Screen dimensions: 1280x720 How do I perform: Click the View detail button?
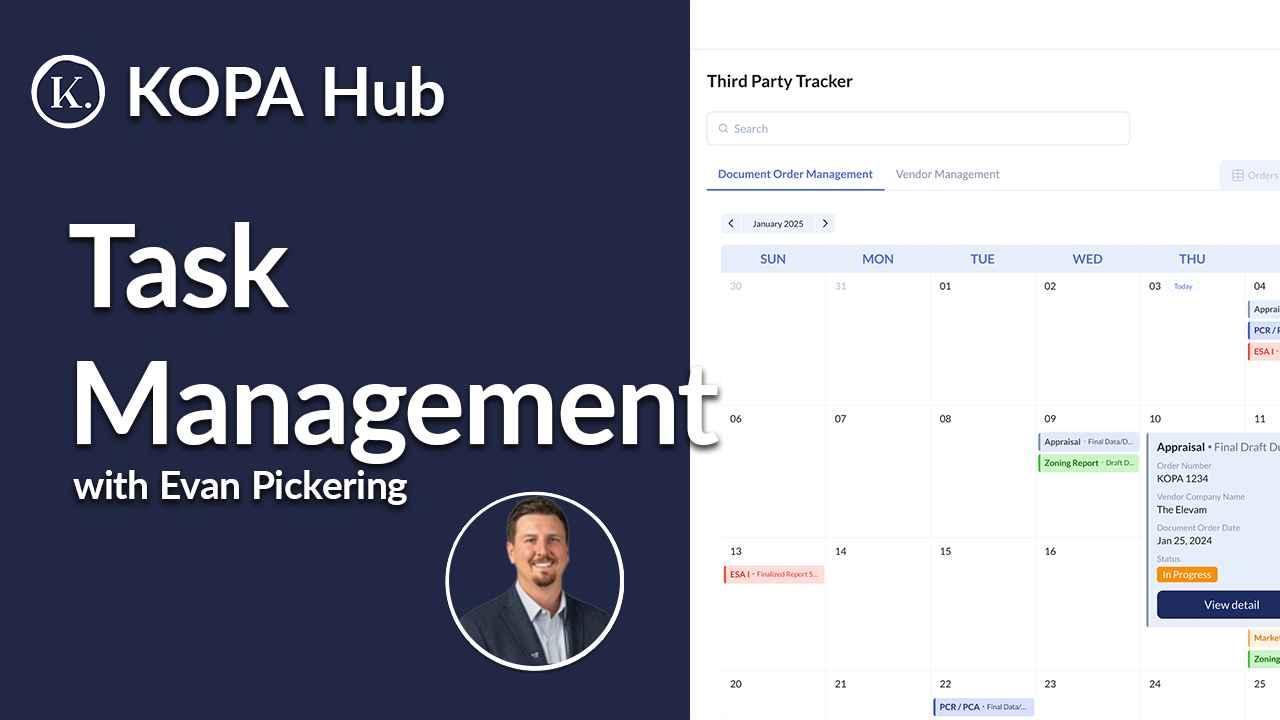(1218, 605)
